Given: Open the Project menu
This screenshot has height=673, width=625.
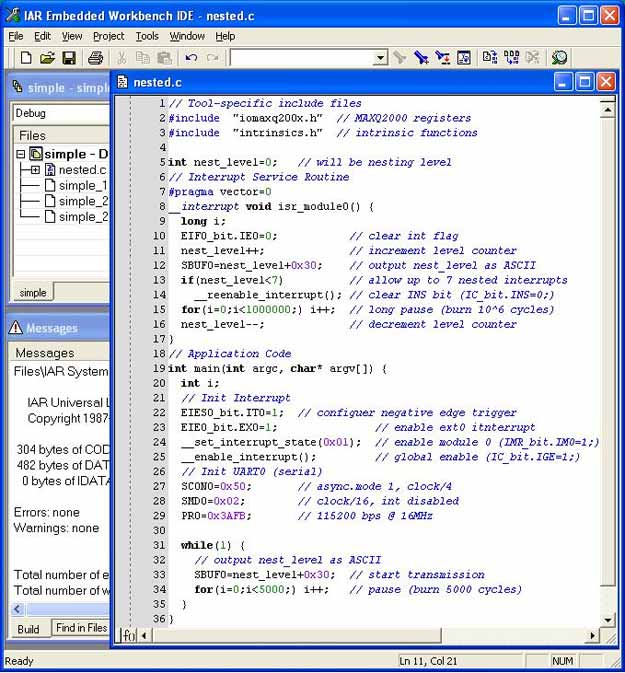Looking at the screenshot, I should [108, 36].
